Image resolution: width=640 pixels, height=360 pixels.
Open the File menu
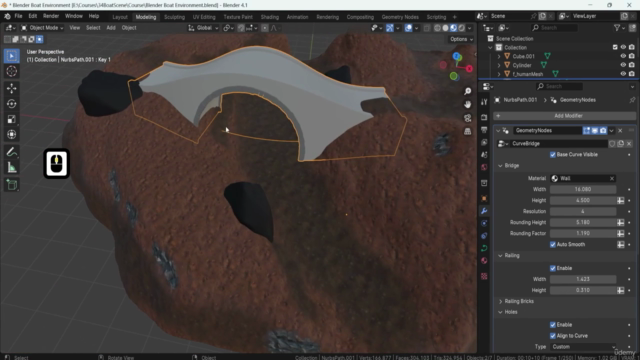18,16
